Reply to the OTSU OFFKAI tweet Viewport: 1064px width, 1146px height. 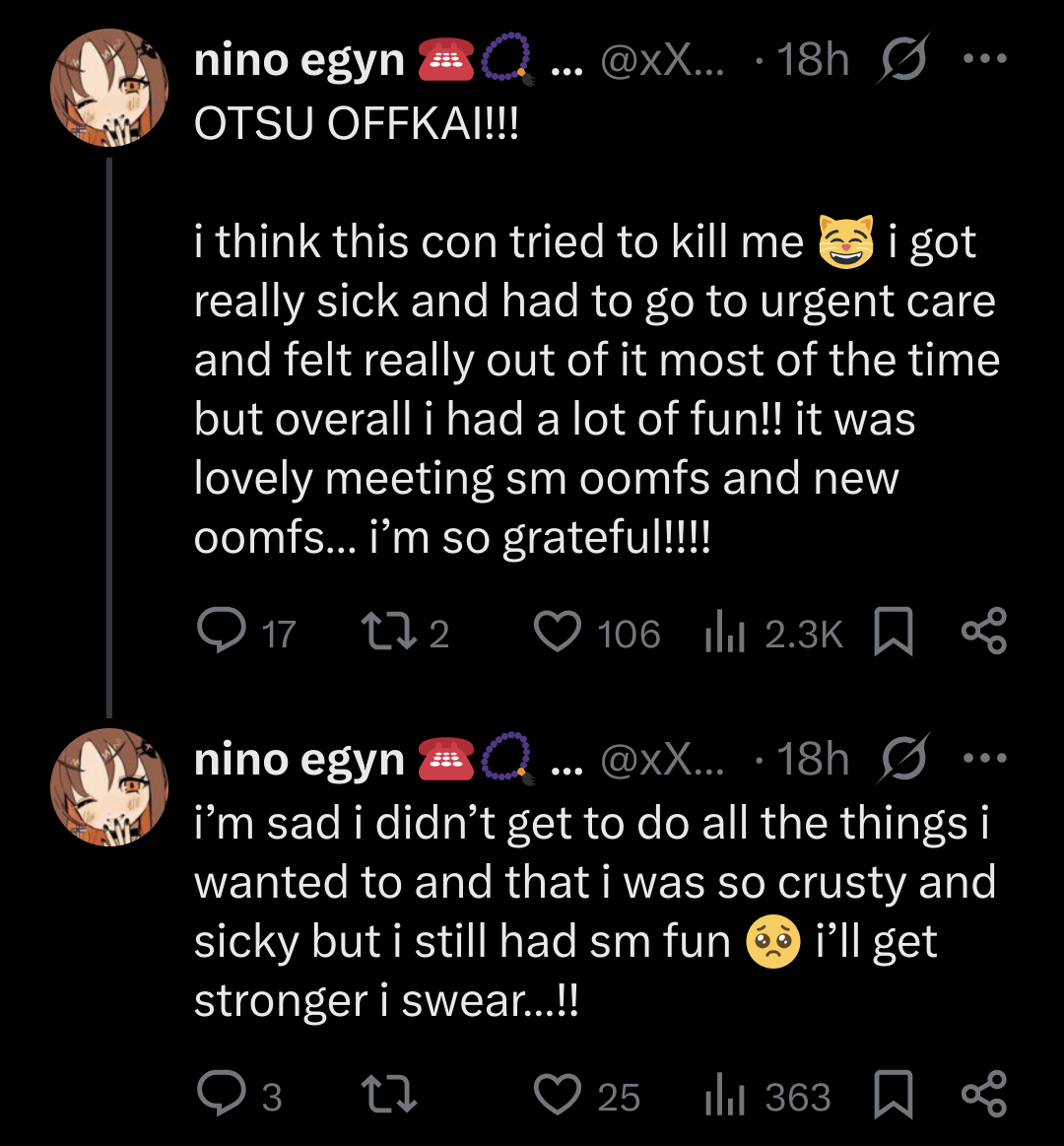click(222, 632)
